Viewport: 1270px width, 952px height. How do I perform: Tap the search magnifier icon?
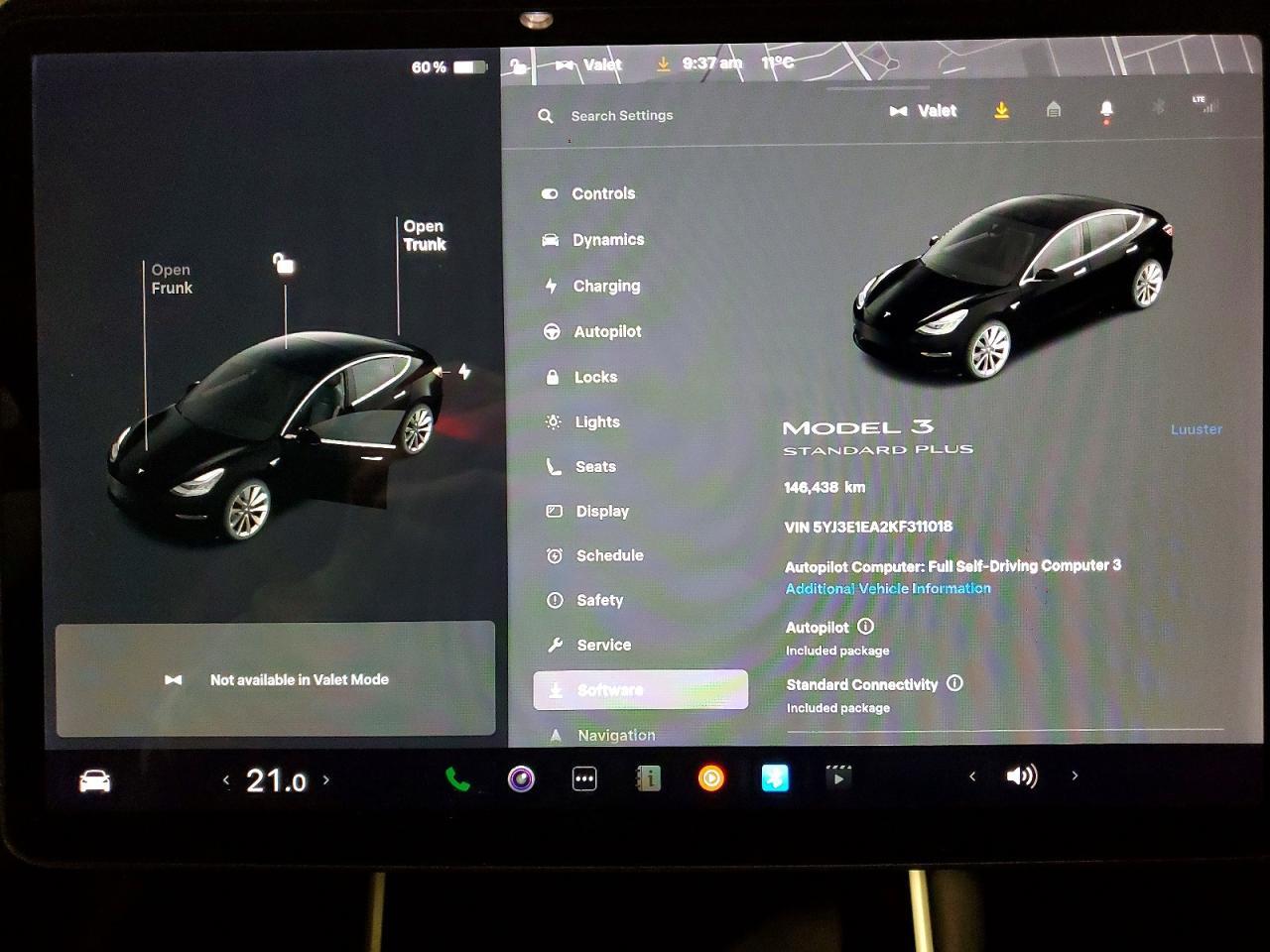(x=546, y=116)
